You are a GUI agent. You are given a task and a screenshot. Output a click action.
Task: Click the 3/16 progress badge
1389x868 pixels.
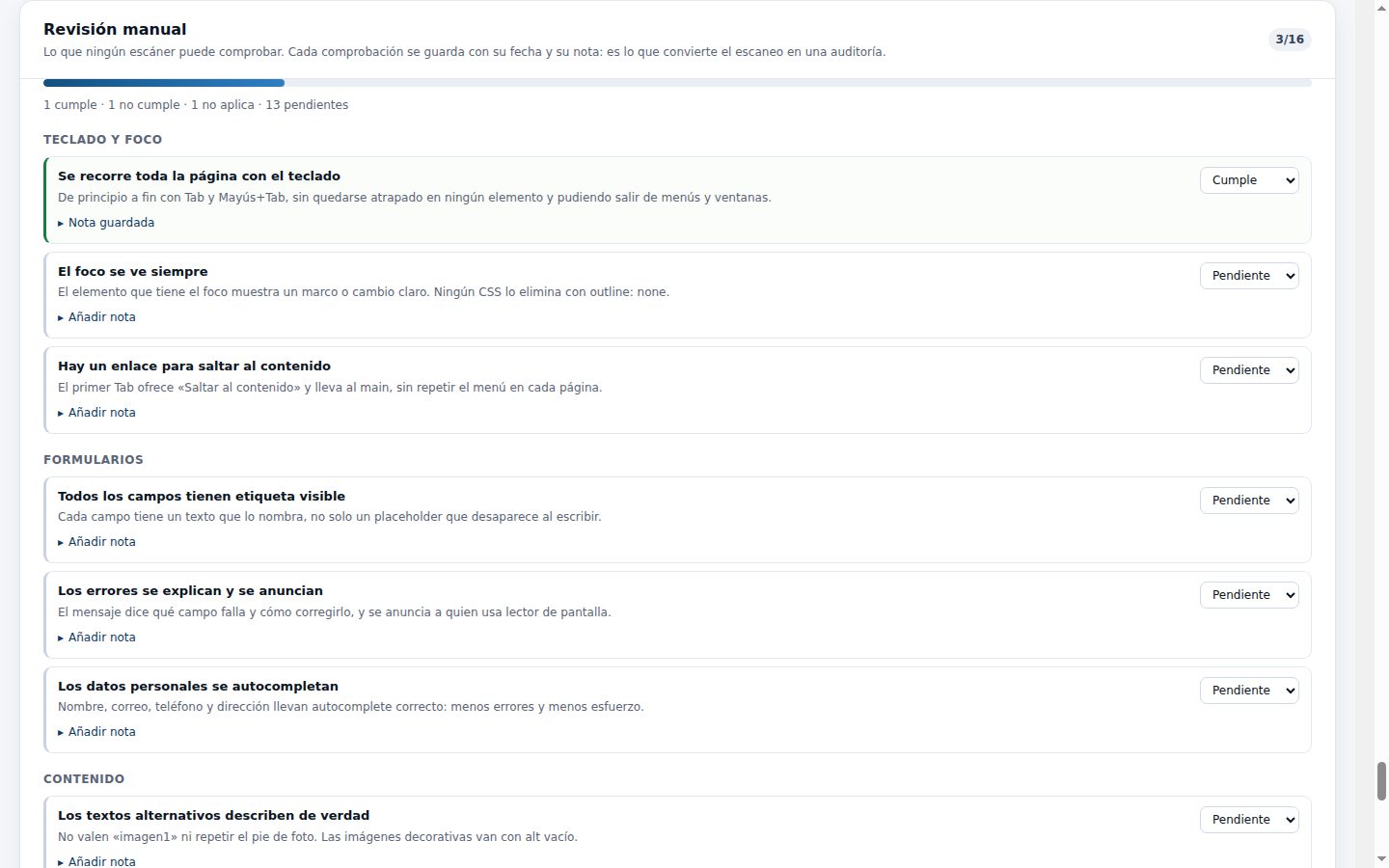[x=1290, y=40]
